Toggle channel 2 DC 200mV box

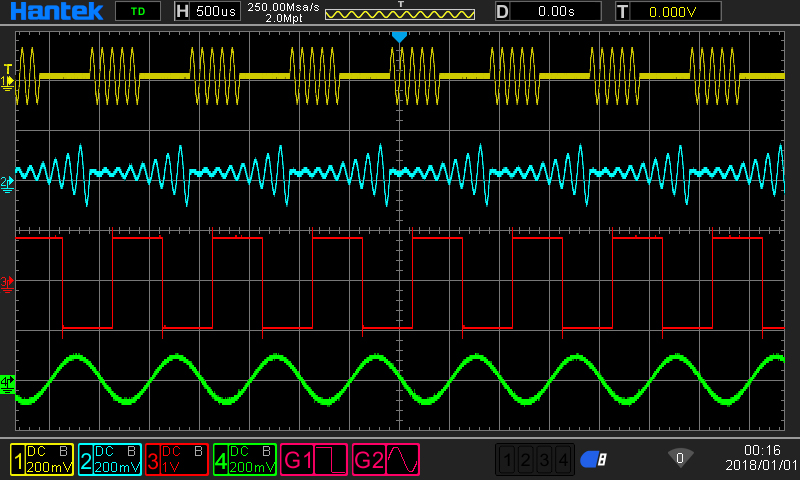click(x=109, y=459)
